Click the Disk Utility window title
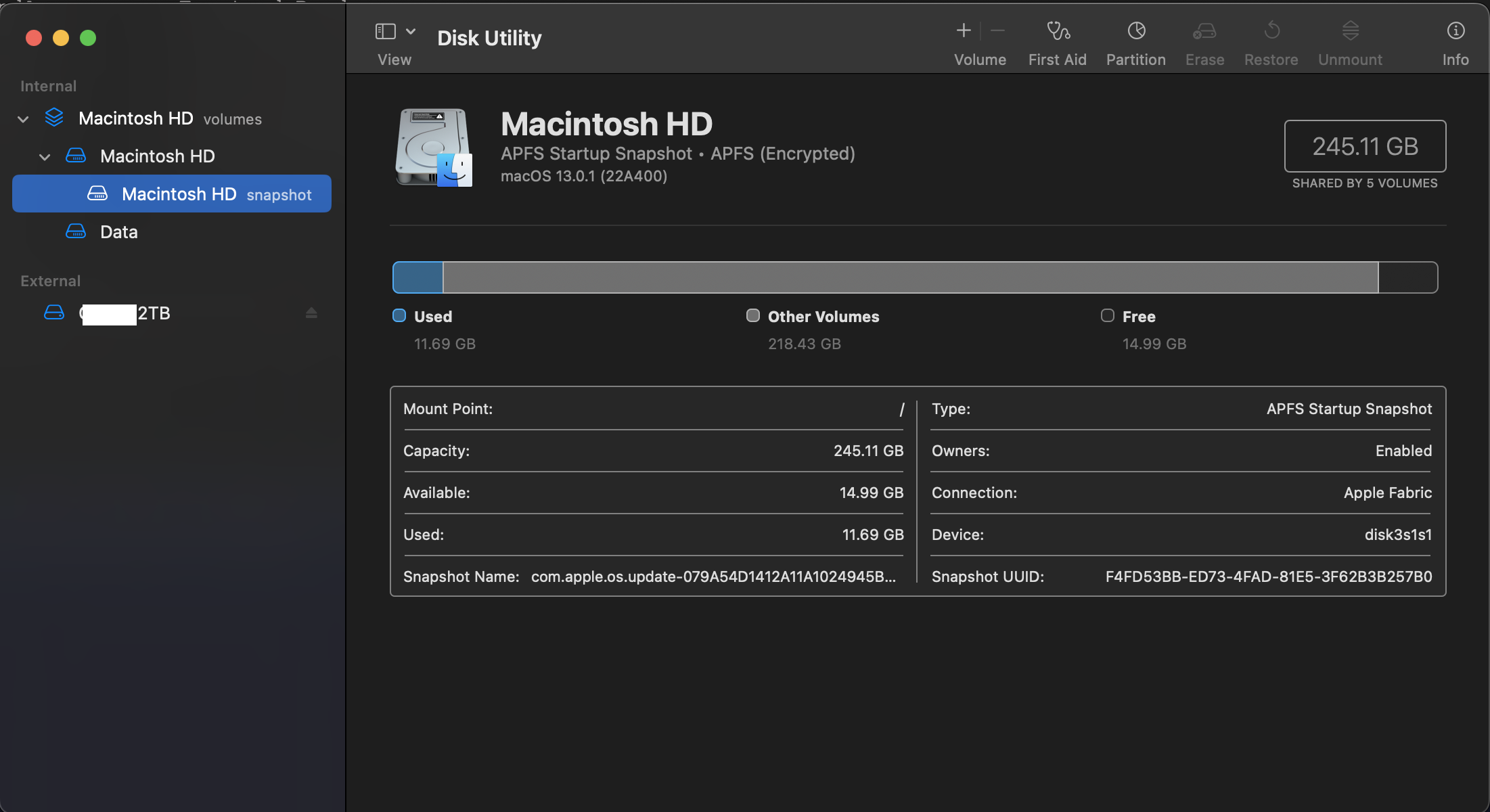This screenshot has width=1490, height=812. (489, 38)
